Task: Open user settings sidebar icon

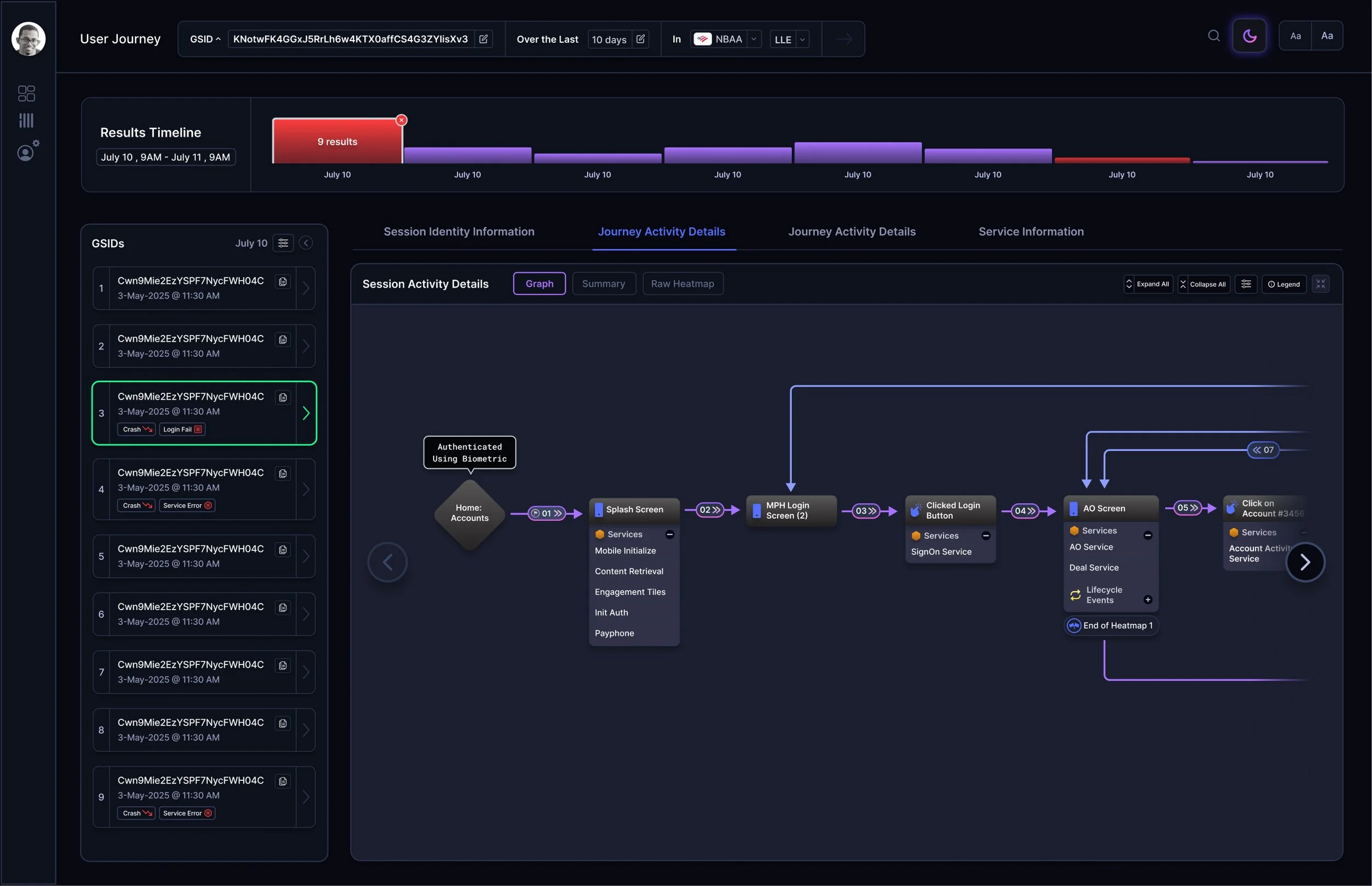Action: (x=26, y=152)
